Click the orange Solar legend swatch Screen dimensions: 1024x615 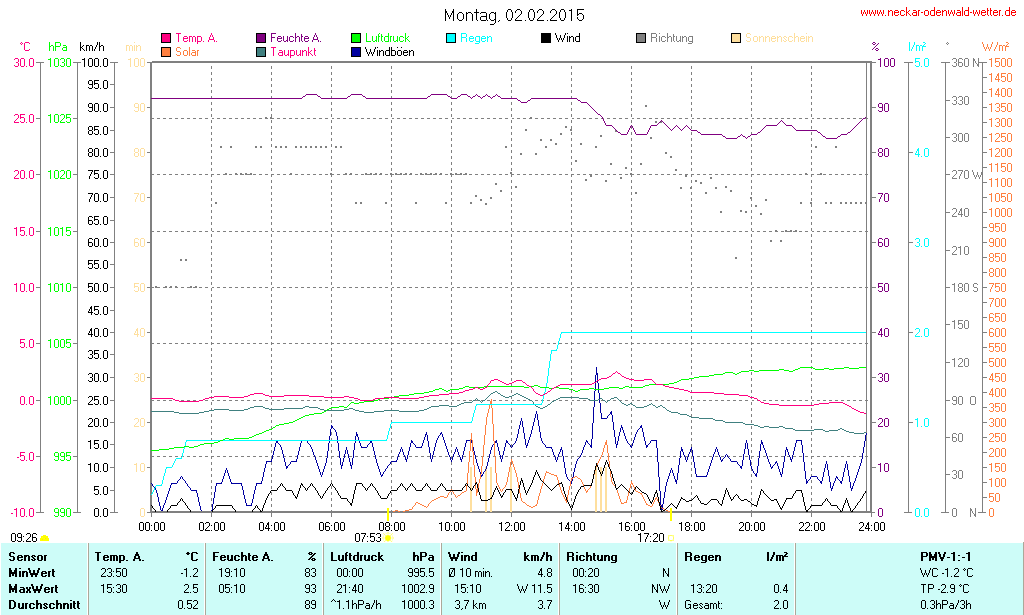(166, 51)
